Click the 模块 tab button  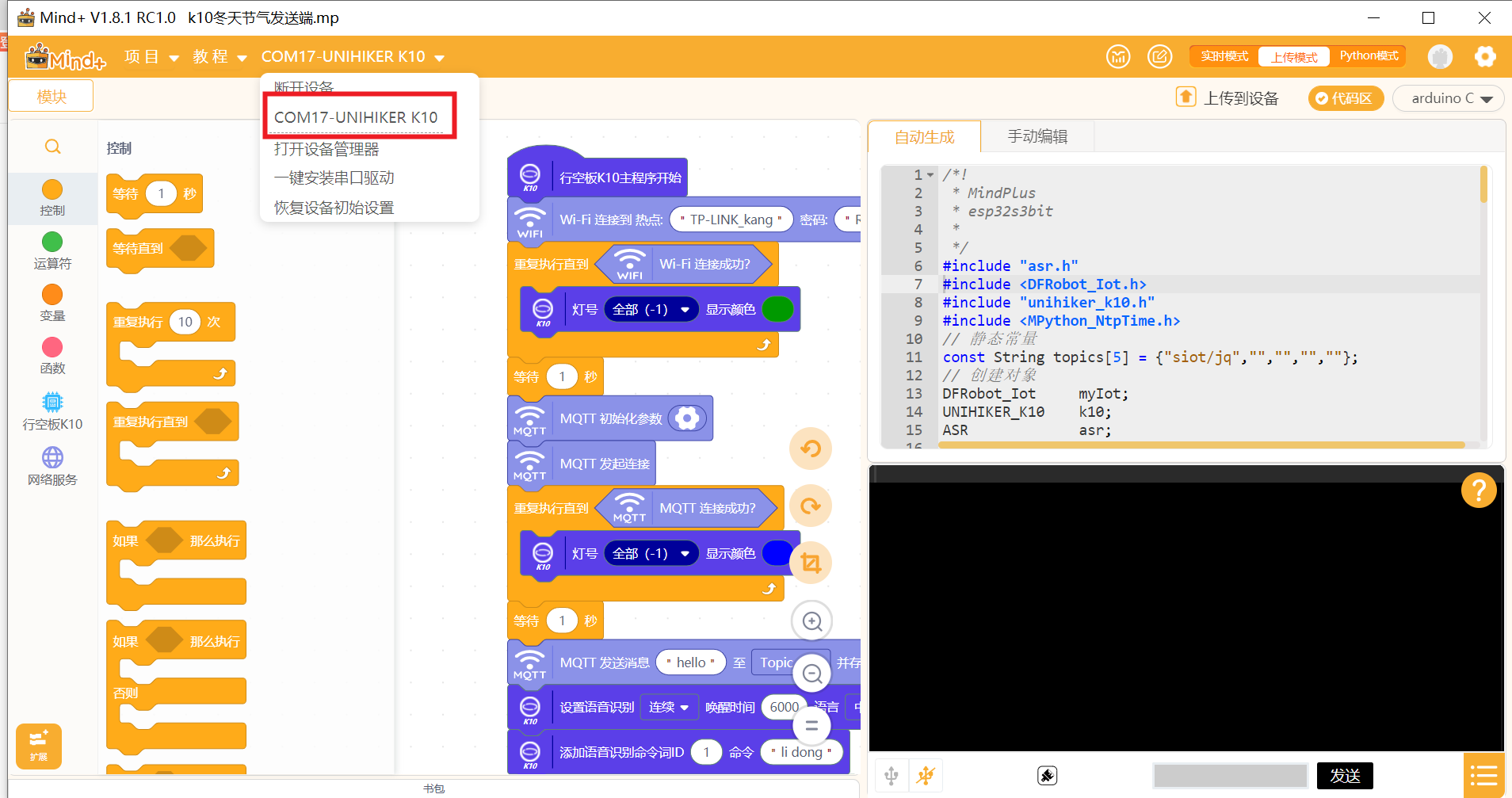pyautogui.click(x=52, y=96)
